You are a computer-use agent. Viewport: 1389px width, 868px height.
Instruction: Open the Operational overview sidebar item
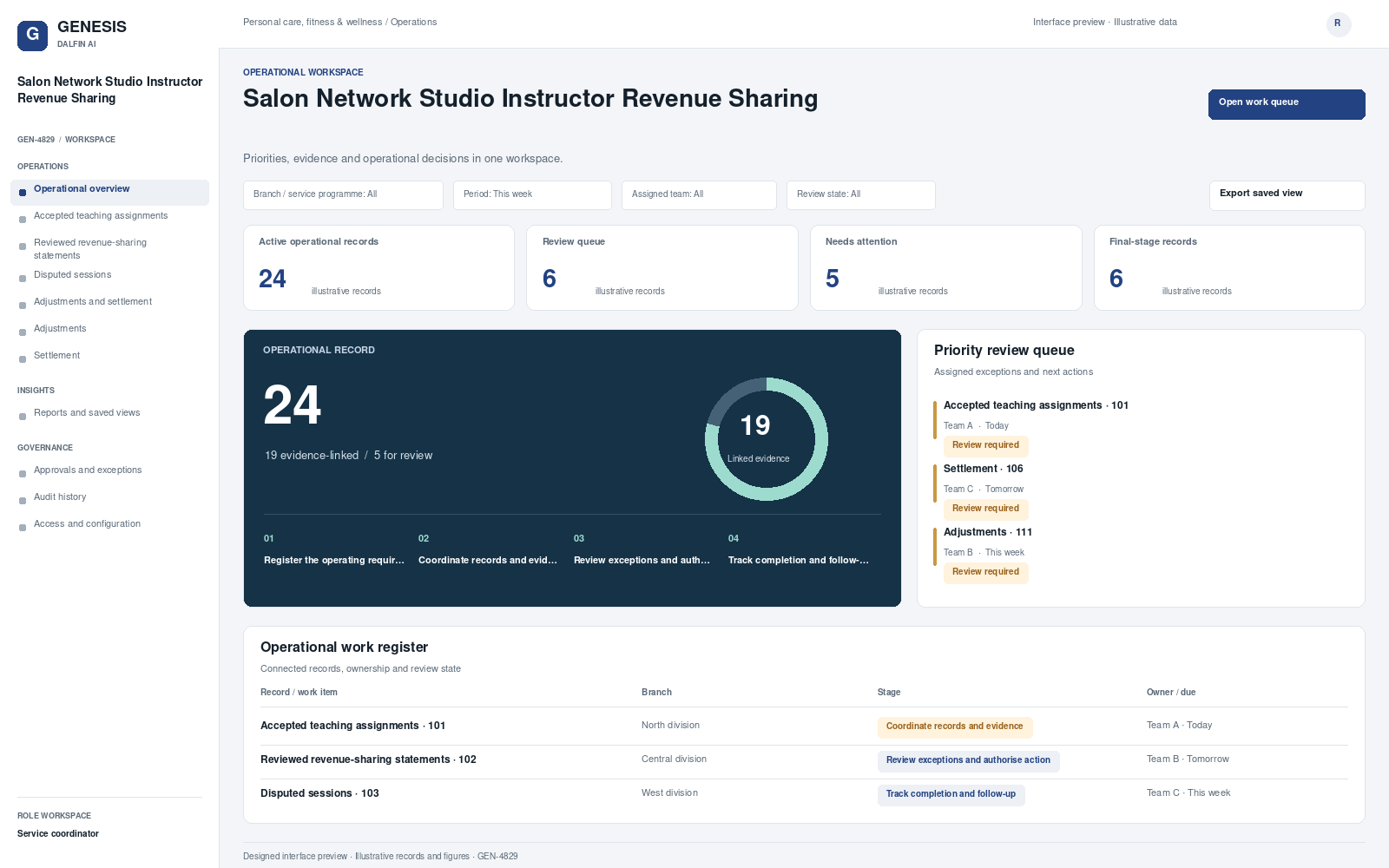pyautogui.click(x=109, y=193)
